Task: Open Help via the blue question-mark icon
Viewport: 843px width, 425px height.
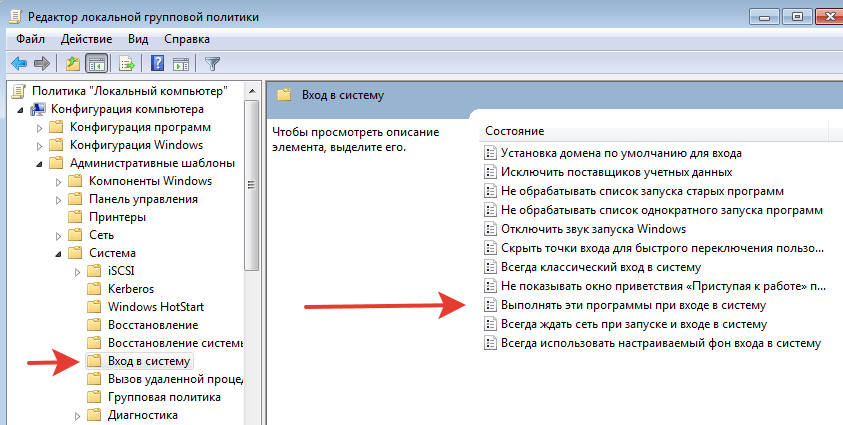Action: point(157,64)
